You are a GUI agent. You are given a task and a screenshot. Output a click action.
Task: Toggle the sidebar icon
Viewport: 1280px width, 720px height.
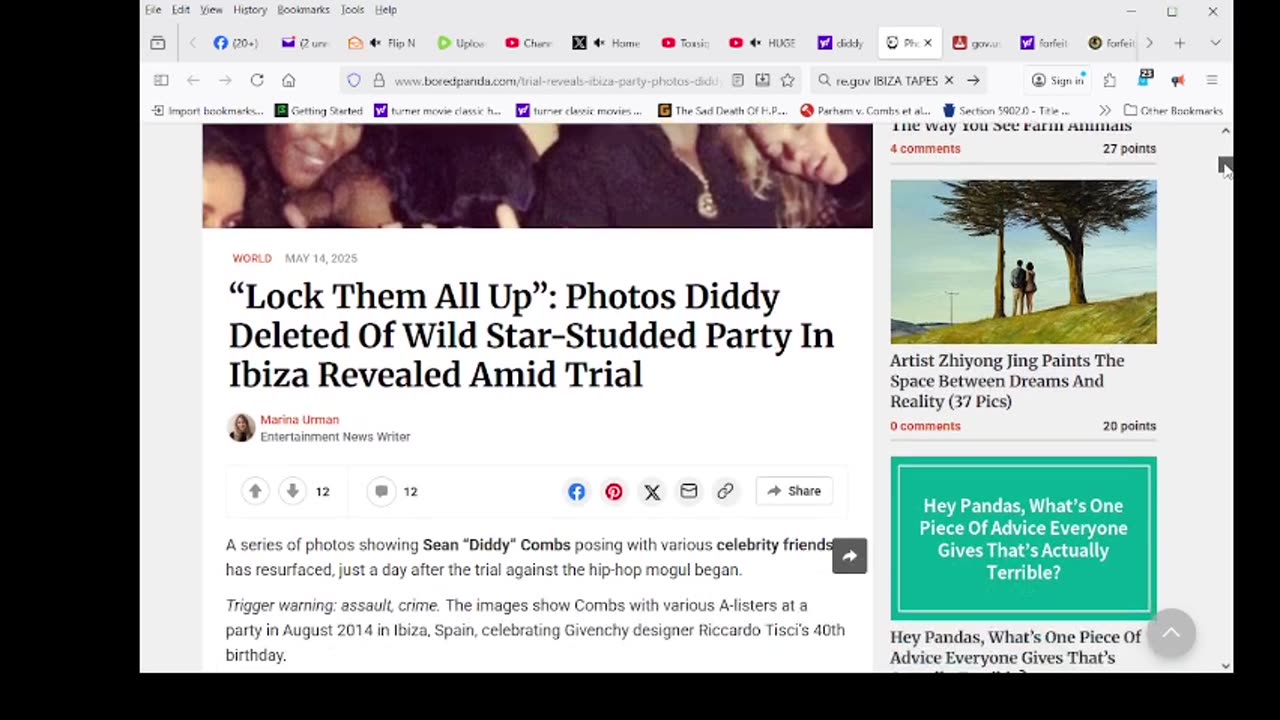(160, 80)
